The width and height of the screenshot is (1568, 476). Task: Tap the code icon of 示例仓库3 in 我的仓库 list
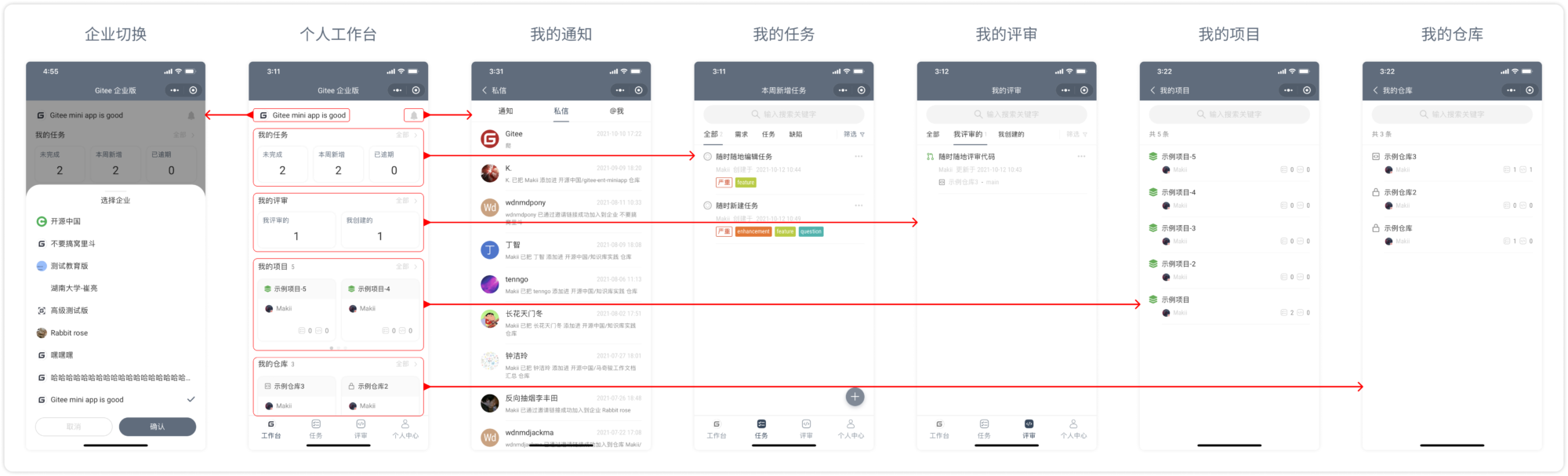tap(1376, 156)
